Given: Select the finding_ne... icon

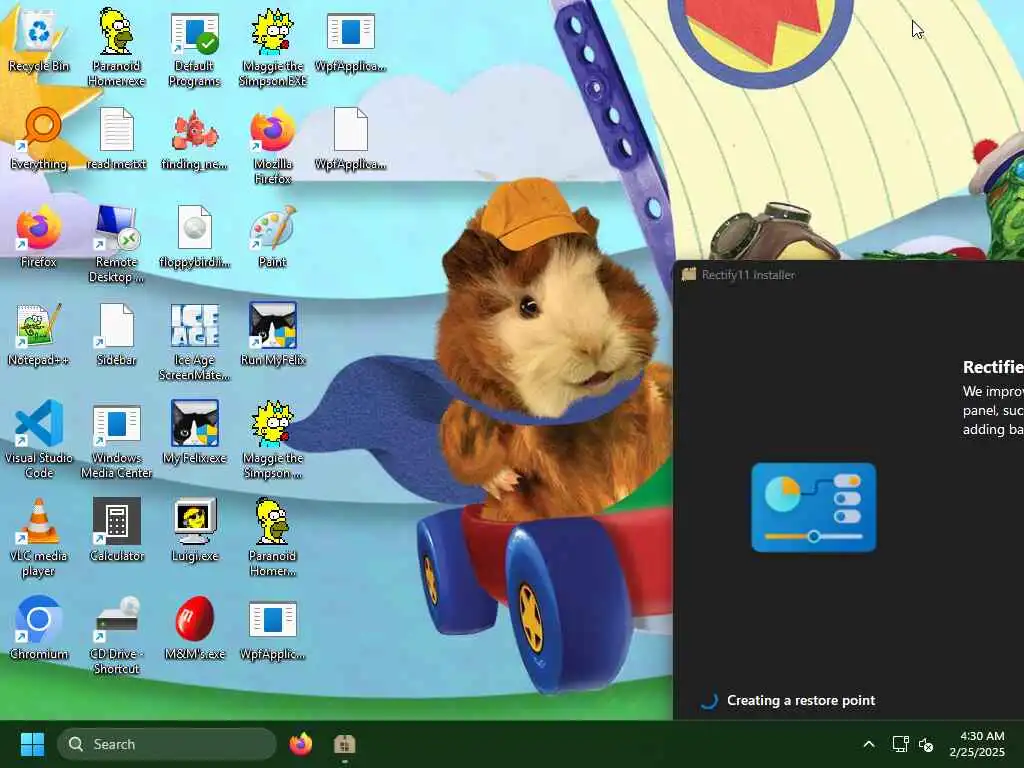Looking at the screenshot, I should [x=194, y=138].
